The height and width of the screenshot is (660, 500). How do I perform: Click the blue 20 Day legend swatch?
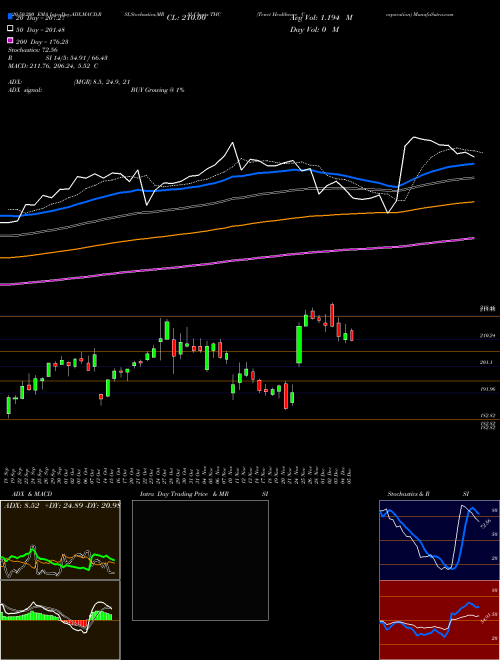pyautogui.click(x=10, y=17)
